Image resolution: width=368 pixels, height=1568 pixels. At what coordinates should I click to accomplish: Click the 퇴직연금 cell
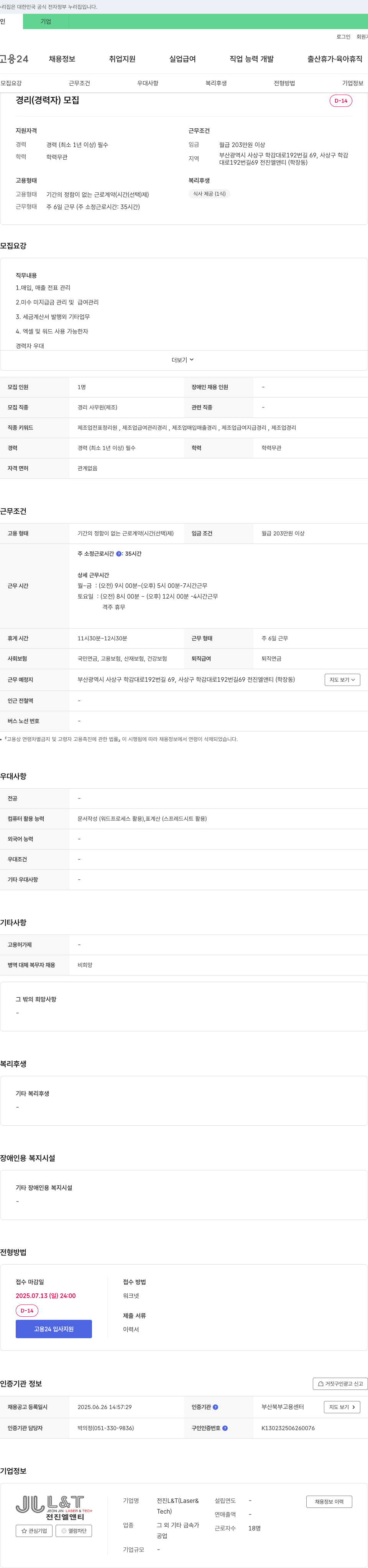coord(271,659)
